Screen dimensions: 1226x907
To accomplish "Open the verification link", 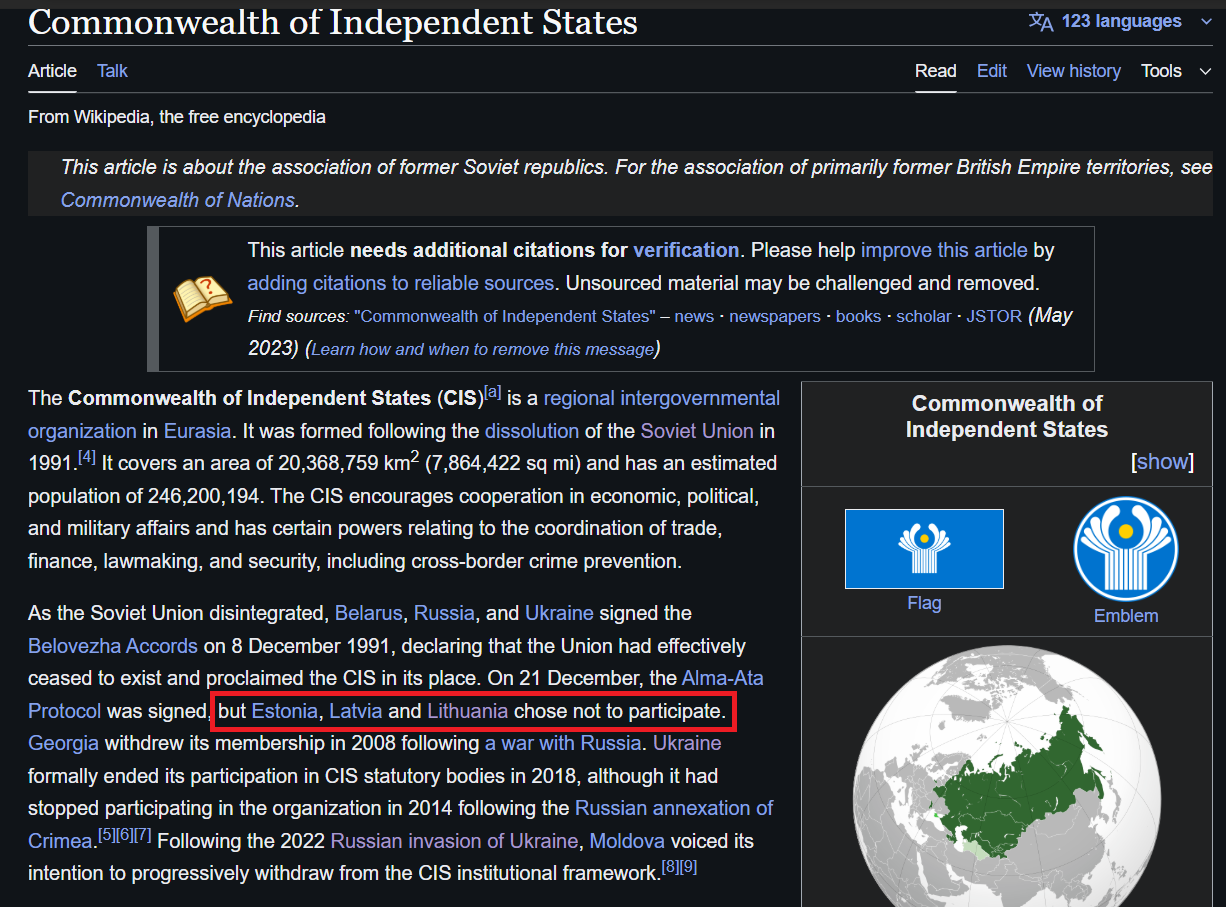I will [x=686, y=250].
